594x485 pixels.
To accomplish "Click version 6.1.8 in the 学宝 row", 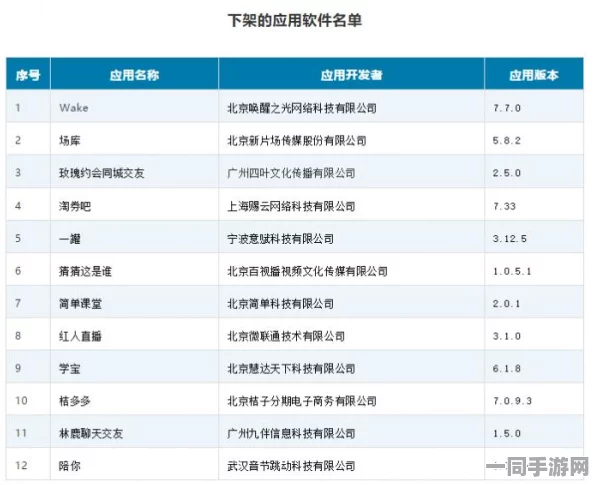I will tap(507, 368).
